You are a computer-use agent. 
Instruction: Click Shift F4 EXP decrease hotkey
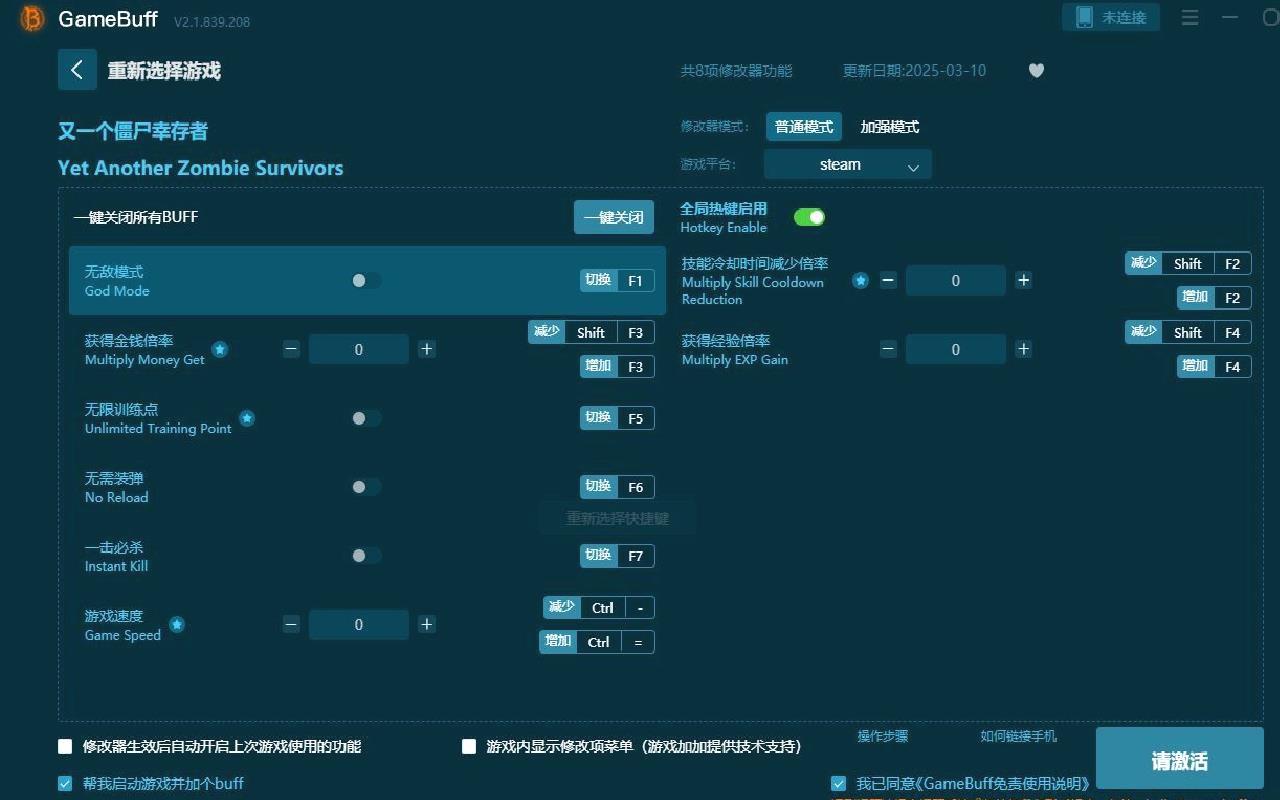[x=1188, y=332]
